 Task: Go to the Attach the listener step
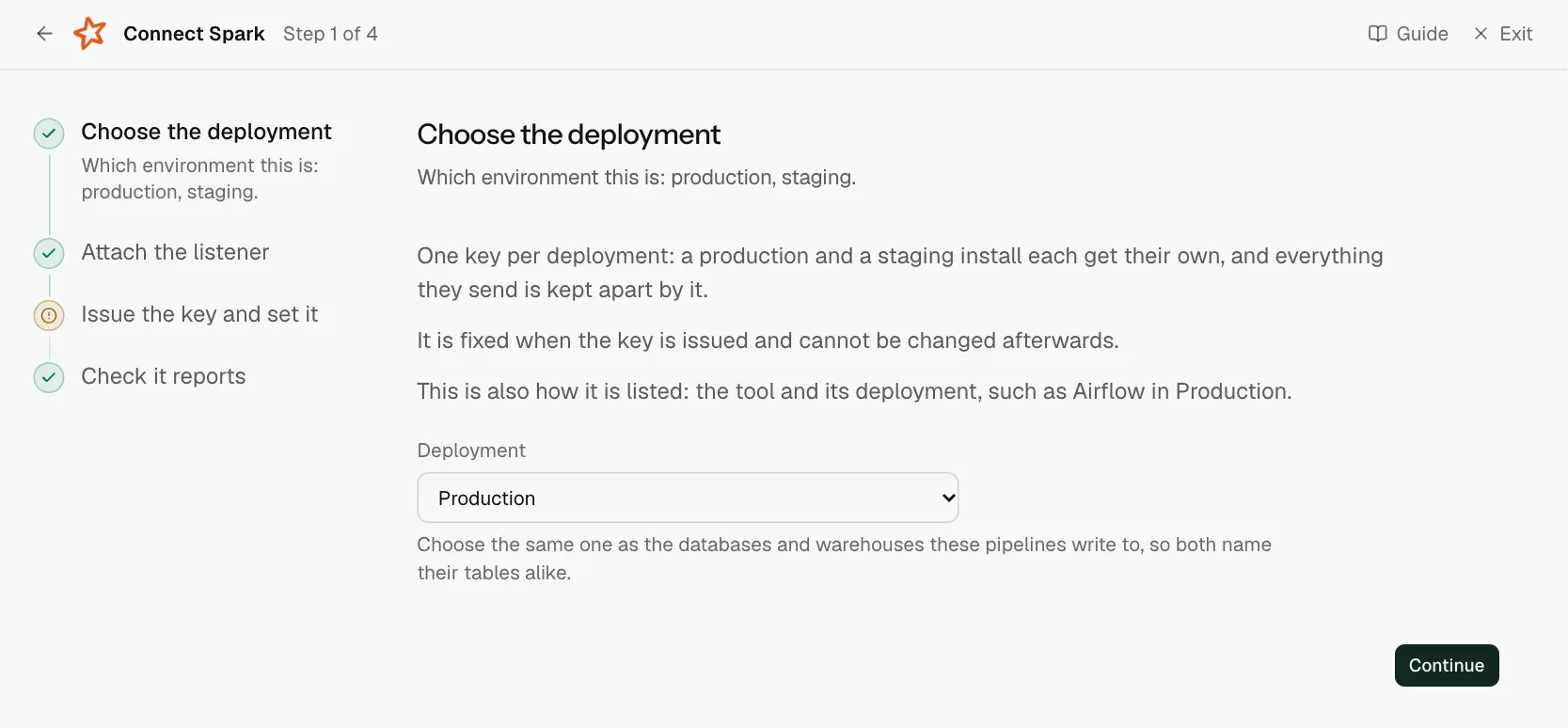(175, 252)
